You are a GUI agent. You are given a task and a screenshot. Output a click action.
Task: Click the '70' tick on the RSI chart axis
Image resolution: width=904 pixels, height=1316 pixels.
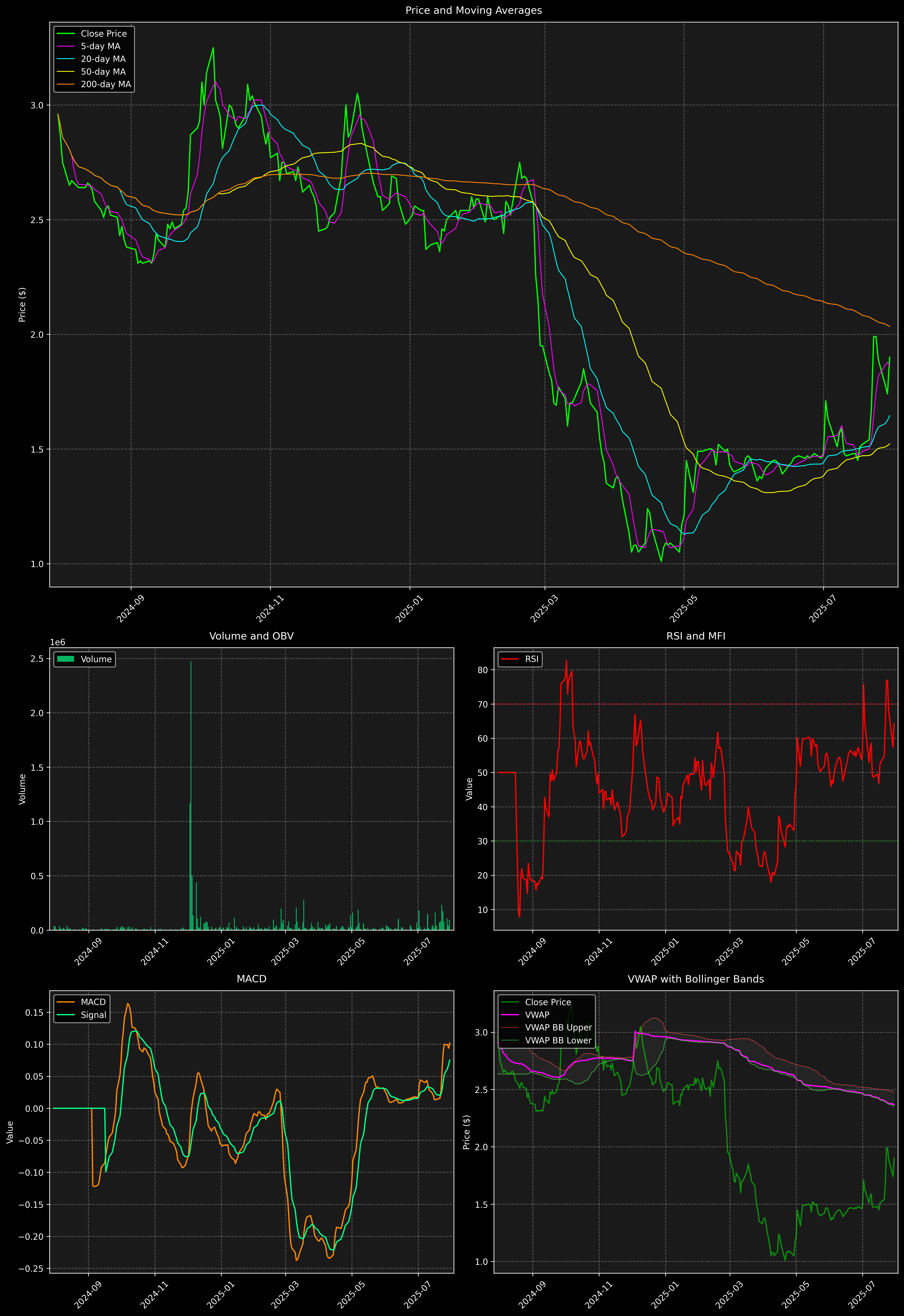coord(483,704)
